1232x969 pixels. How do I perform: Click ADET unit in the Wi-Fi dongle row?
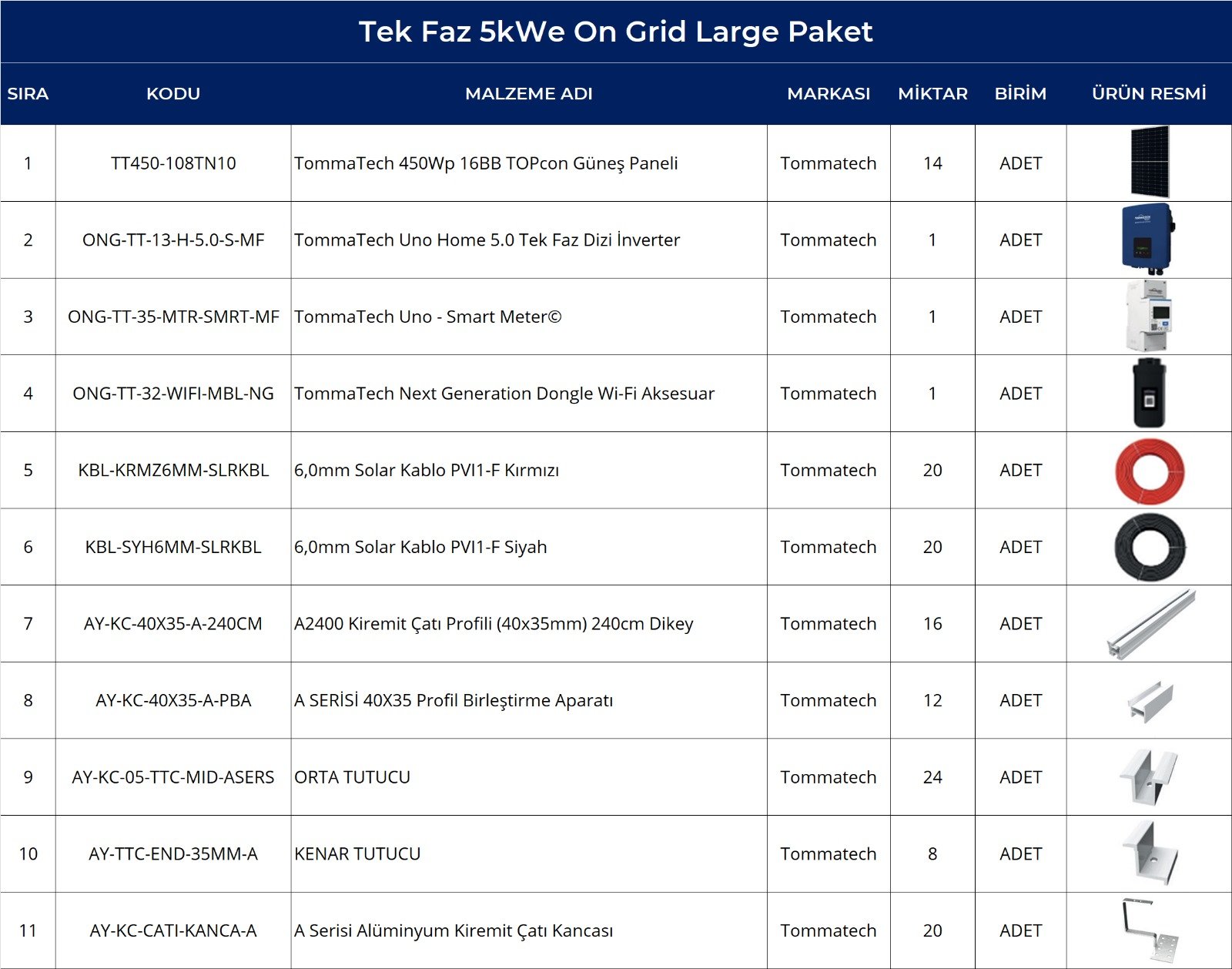point(1020,394)
